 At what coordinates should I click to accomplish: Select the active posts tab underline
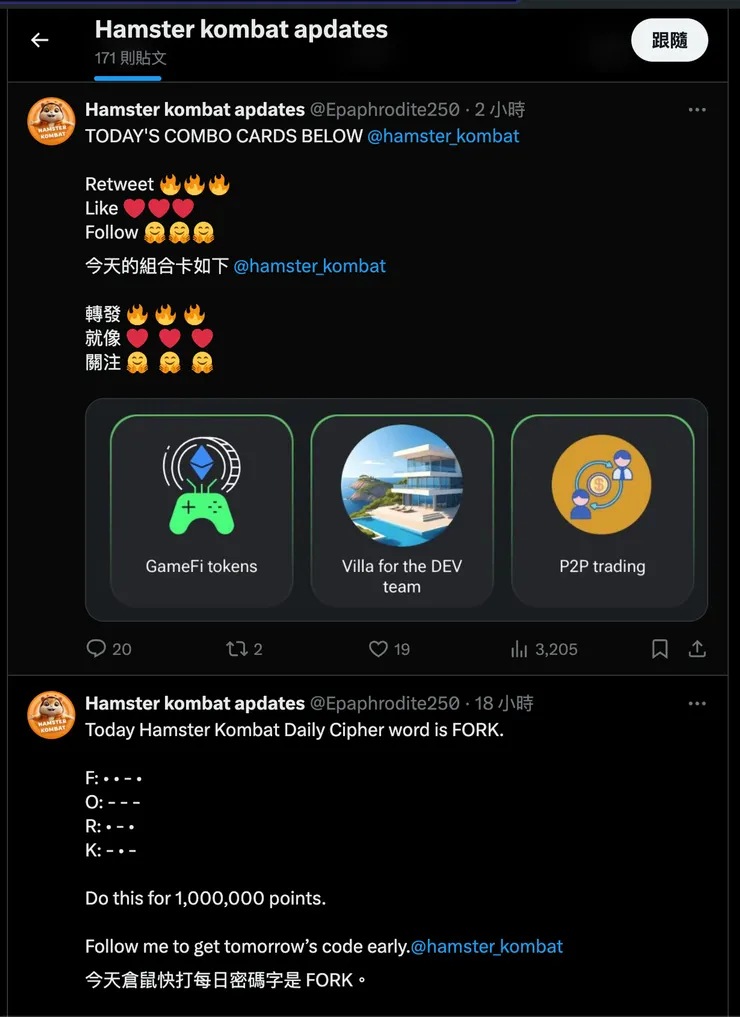click(128, 76)
